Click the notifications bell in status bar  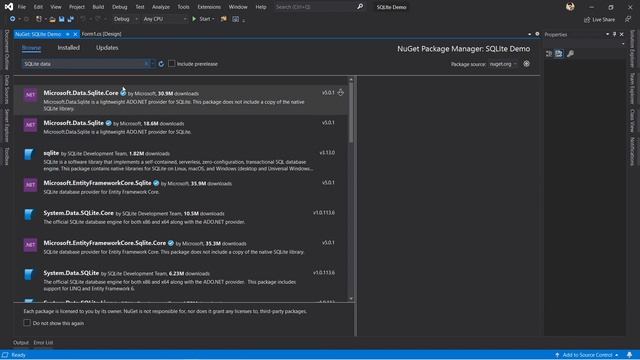629,355
